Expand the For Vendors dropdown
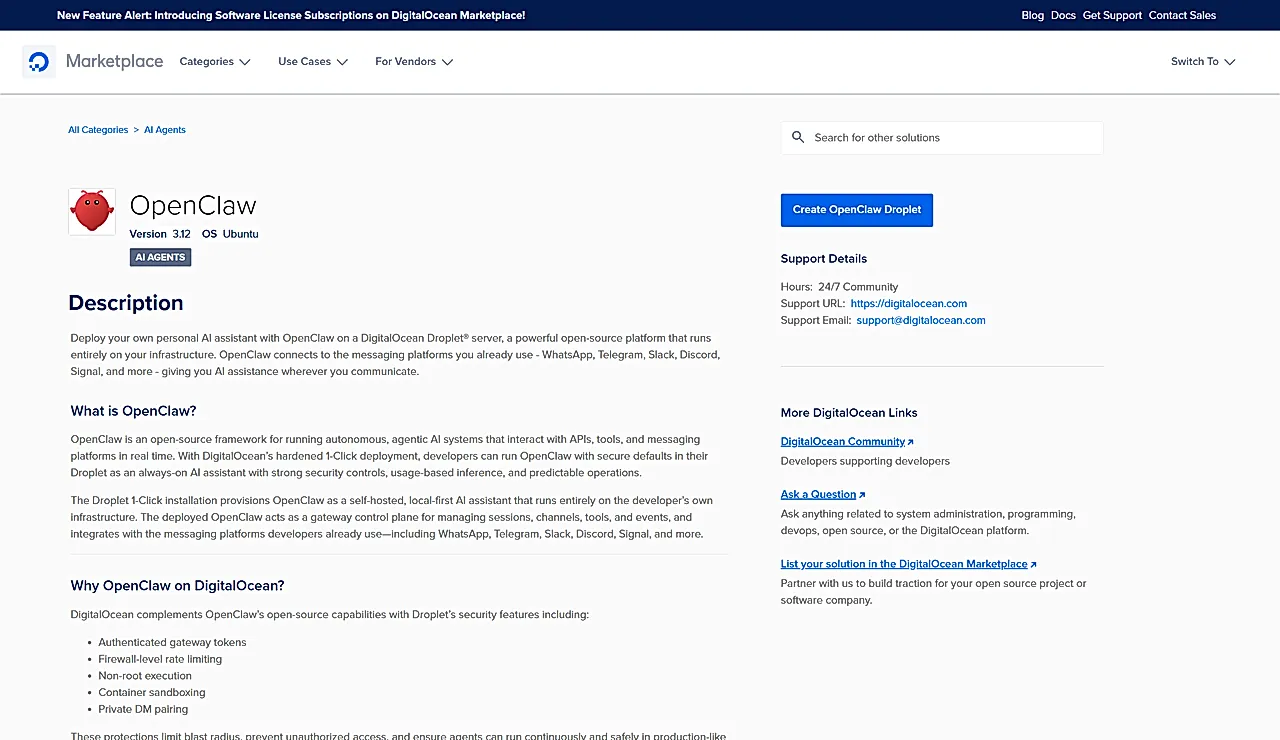 (x=414, y=62)
